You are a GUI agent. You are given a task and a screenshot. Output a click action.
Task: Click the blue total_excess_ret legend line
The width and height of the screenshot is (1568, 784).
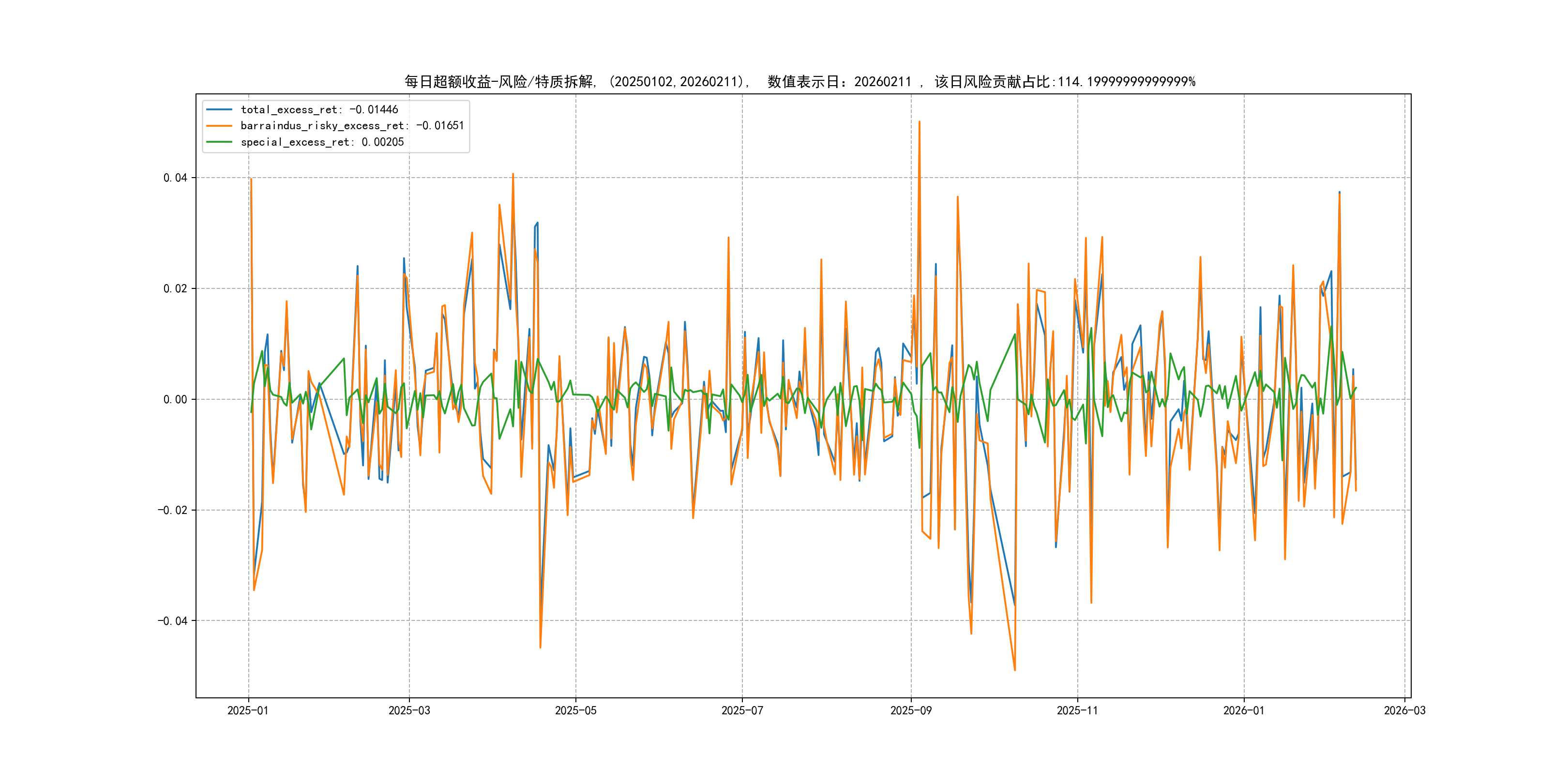219,109
